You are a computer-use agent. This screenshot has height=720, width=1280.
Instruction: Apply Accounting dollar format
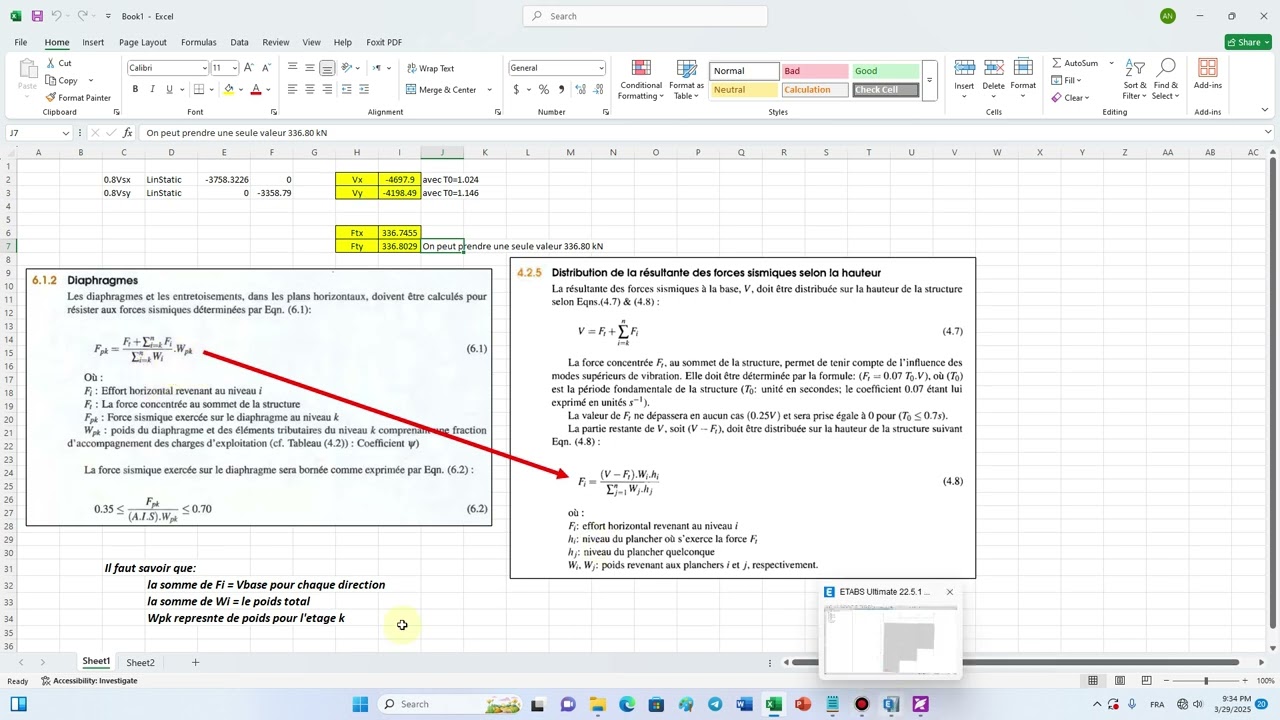coord(516,89)
